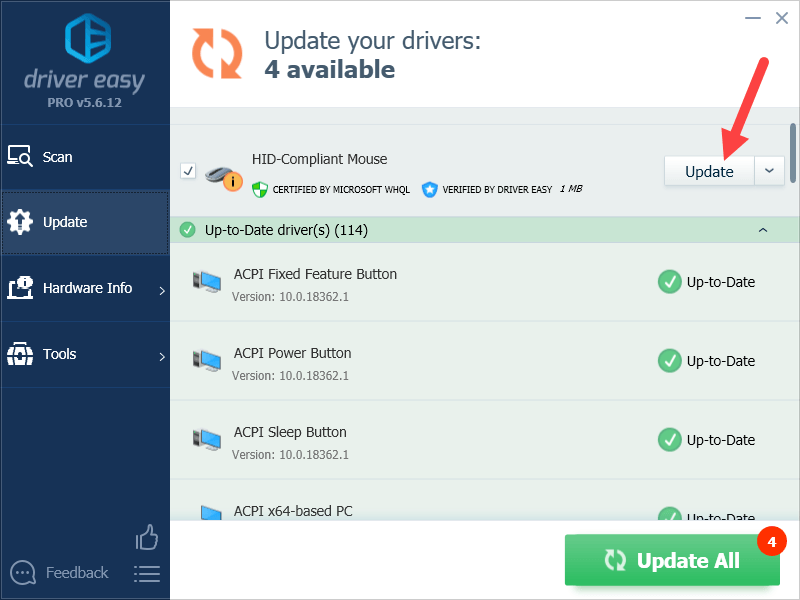This screenshot has height=600, width=800.
Task: Close the Driver Easy window
Action: [x=782, y=18]
